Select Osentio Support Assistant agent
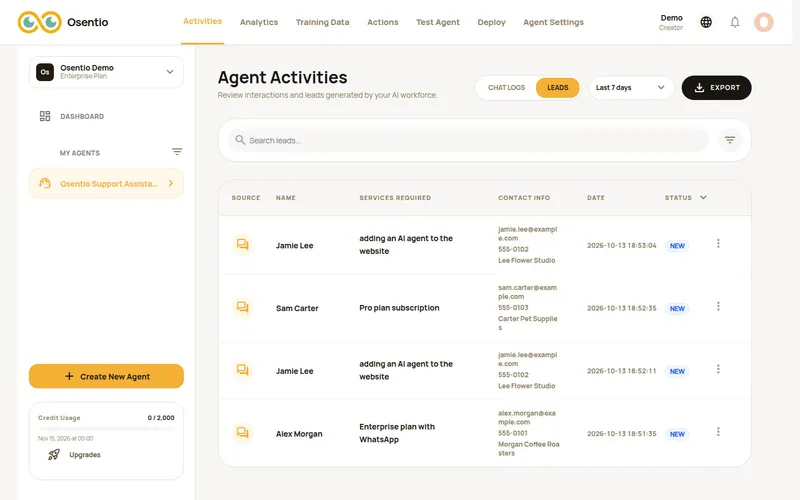 106,183
